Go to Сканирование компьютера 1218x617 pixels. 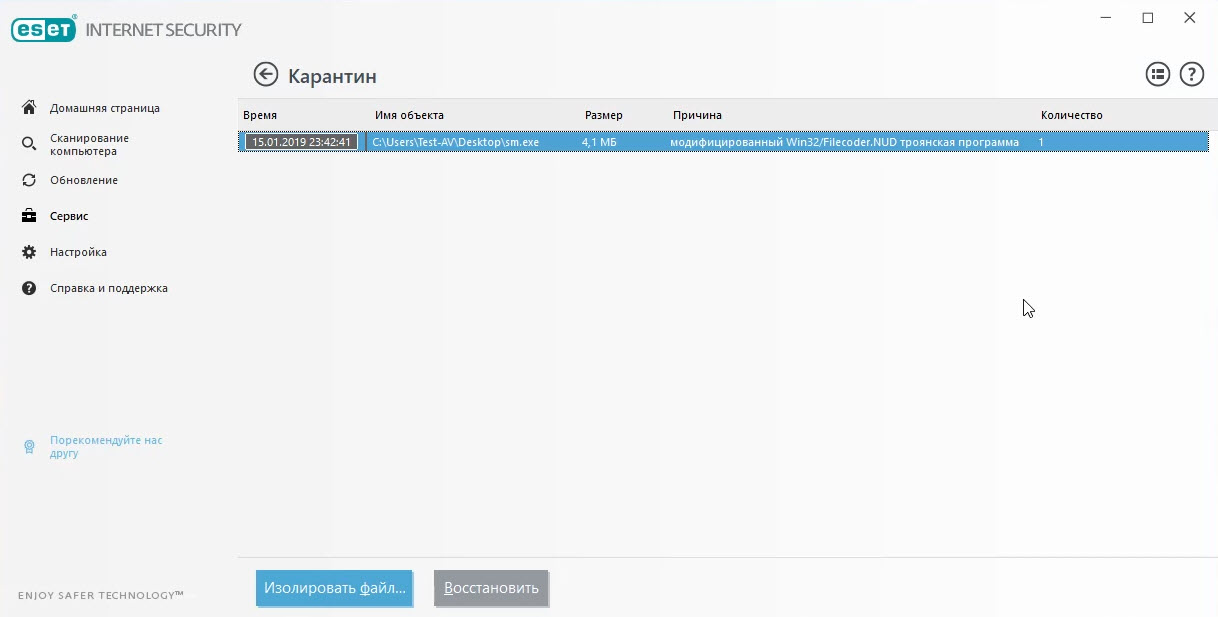[x=89, y=145]
